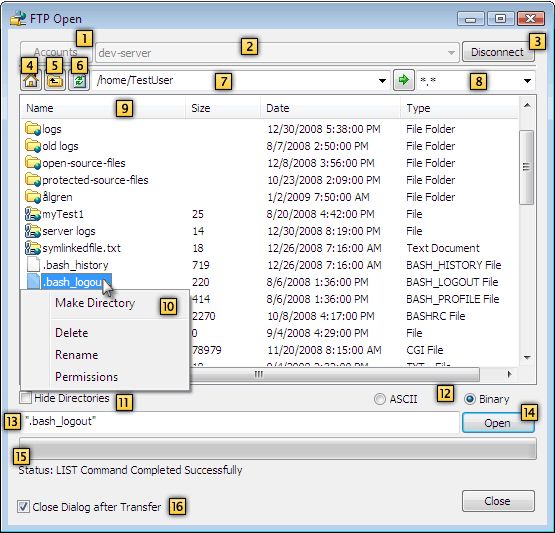555x533 pixels.
Task: Select the logs folder icon
Action: click(x=33, y=128)
